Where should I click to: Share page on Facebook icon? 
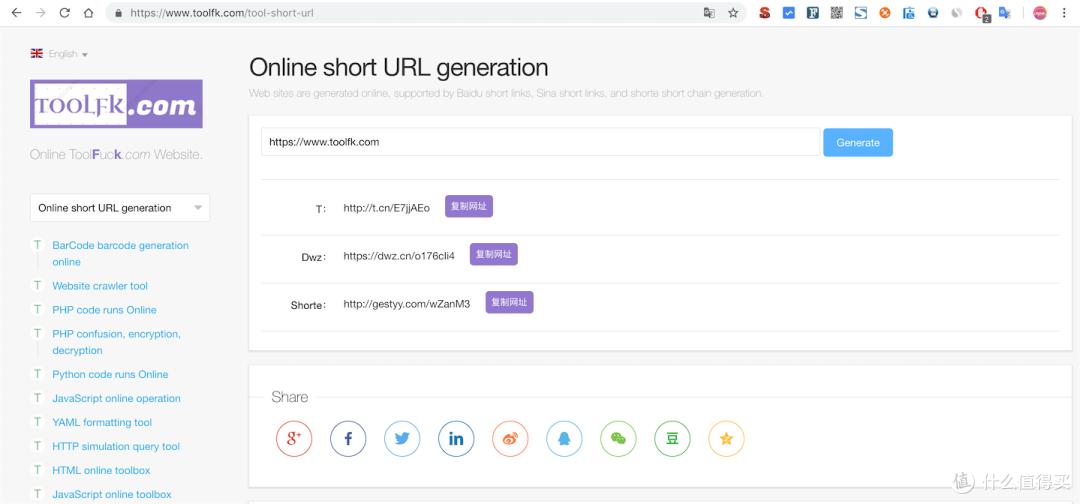click(348, 438)
